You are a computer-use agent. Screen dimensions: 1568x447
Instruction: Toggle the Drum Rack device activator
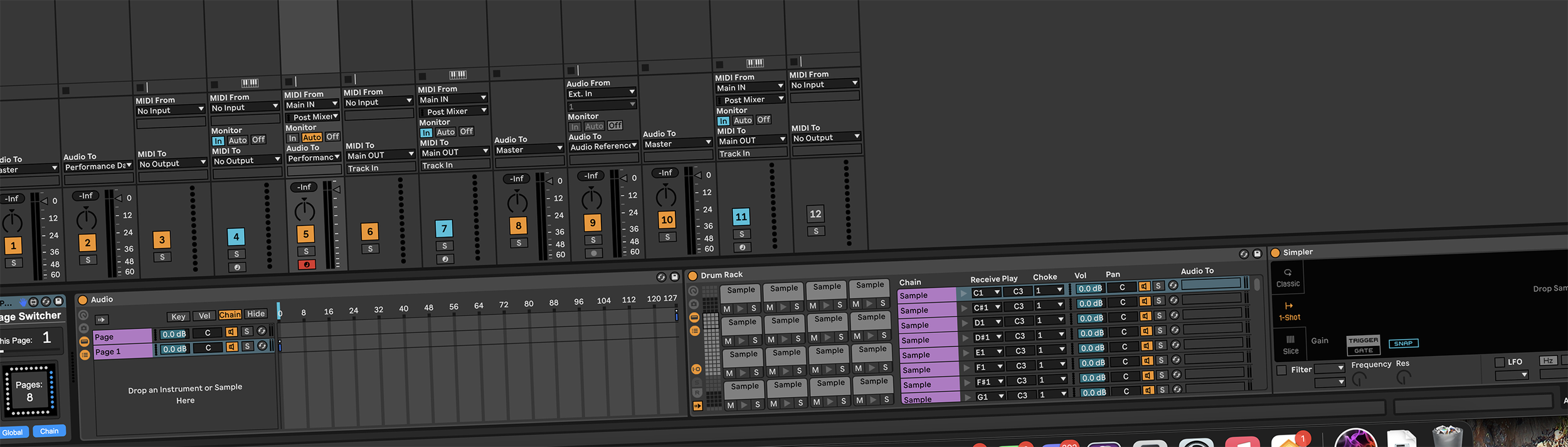[693, 276]
